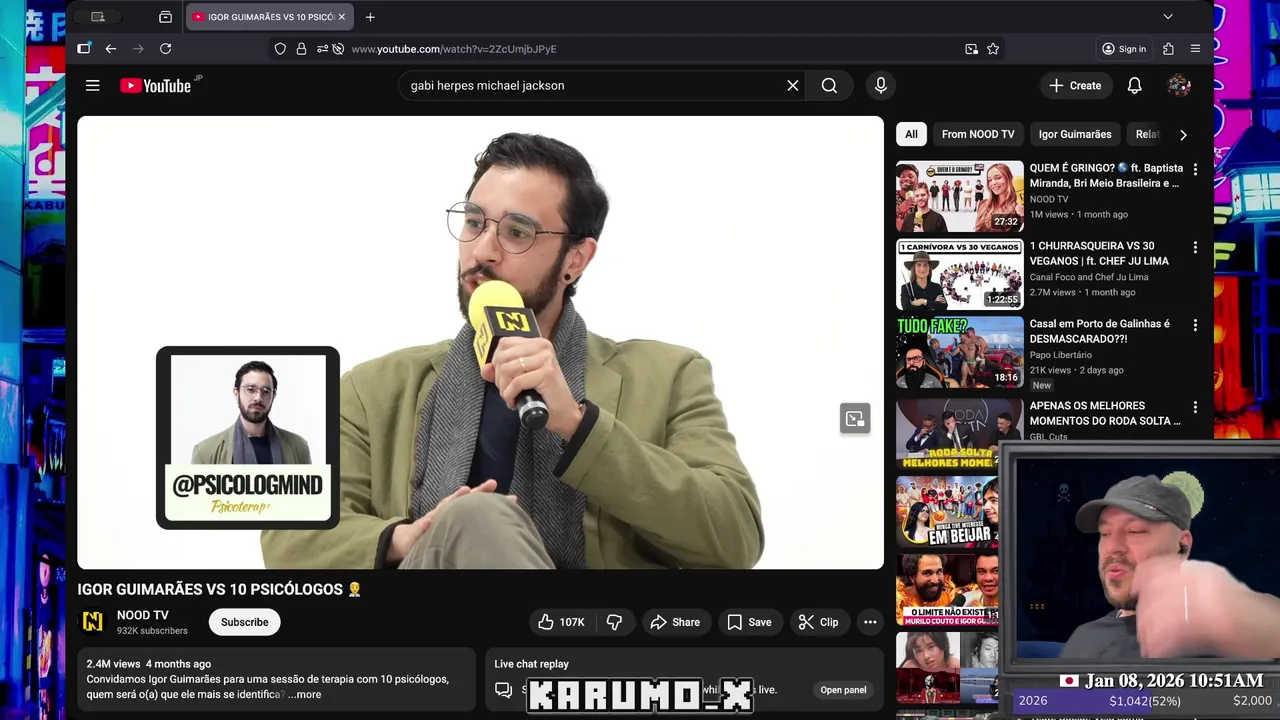Like the video with 107K likes
Image resolution: width=1280 pixels, height=720 pixels.
click(561, 622)
